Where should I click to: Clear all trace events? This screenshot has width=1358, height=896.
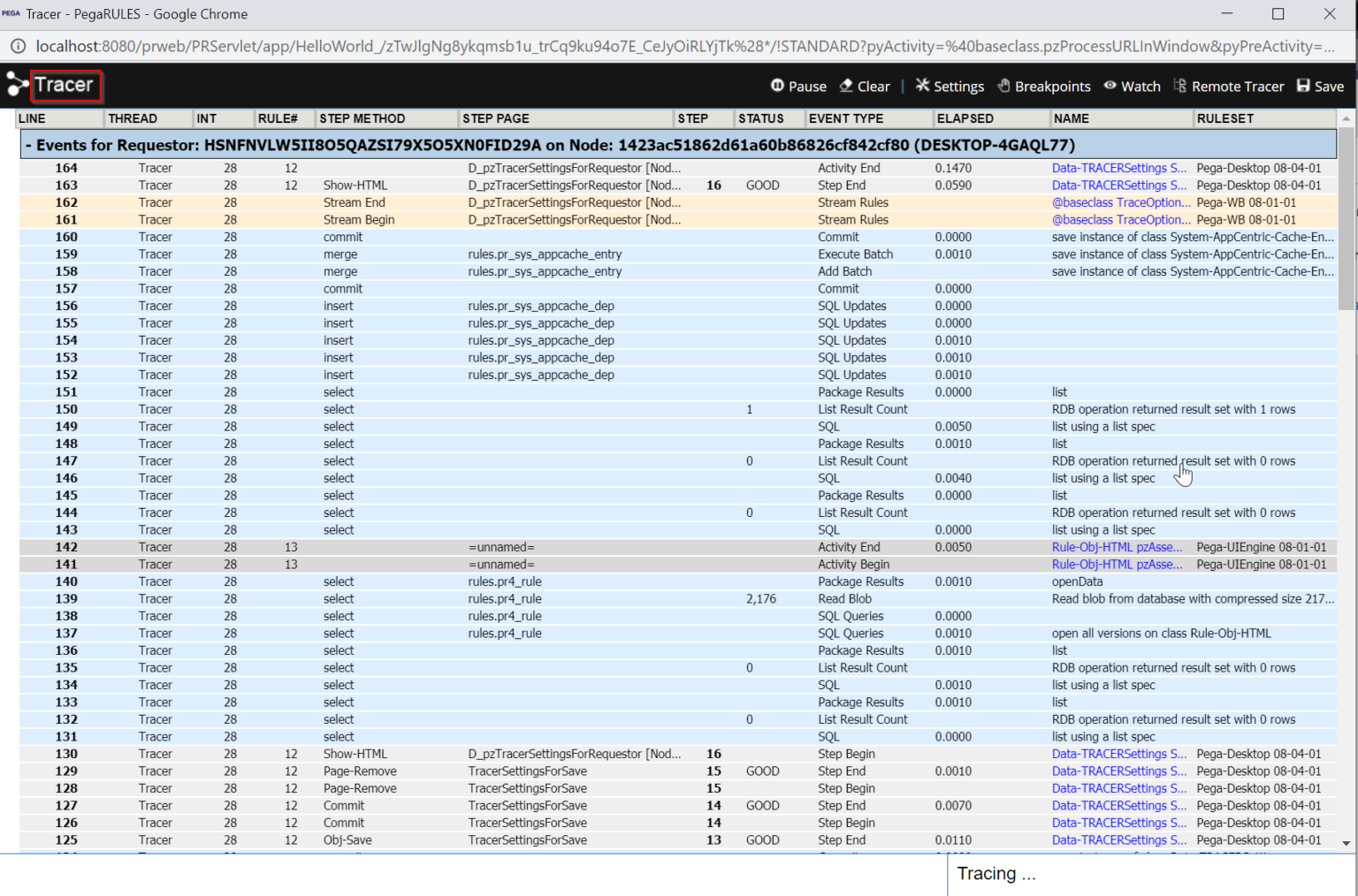click(x=865, y=86)
